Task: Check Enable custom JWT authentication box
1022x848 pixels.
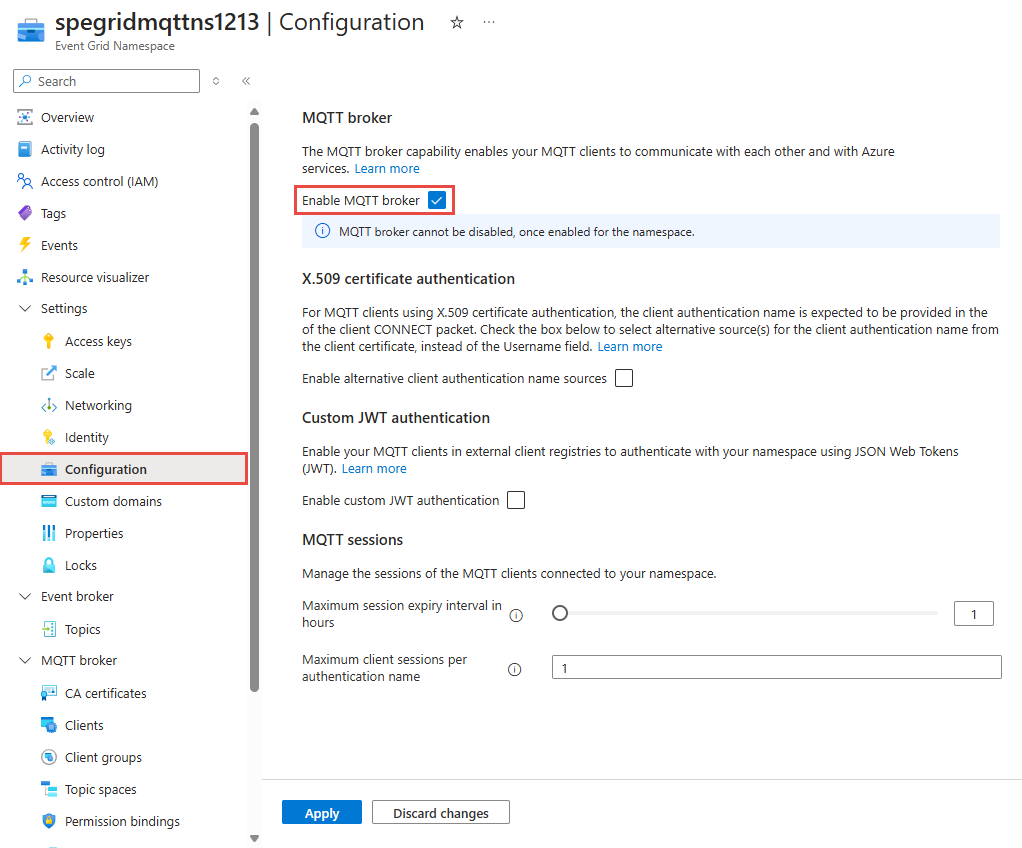Action: 516,500
